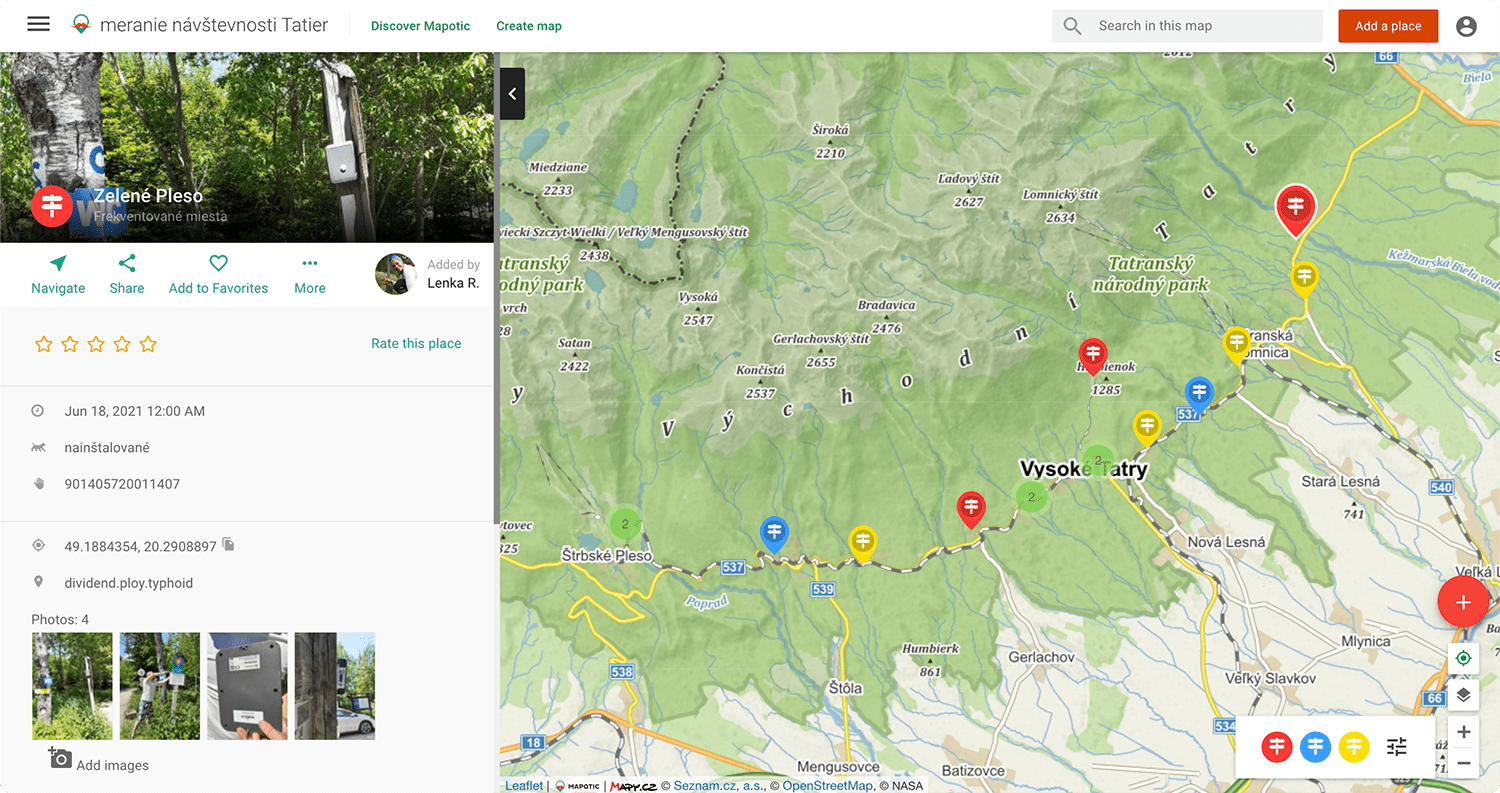1500x793 pixels.
Task: Expand green cluster 2 left of Vysoké Tatry
Action: (1031, 497)
